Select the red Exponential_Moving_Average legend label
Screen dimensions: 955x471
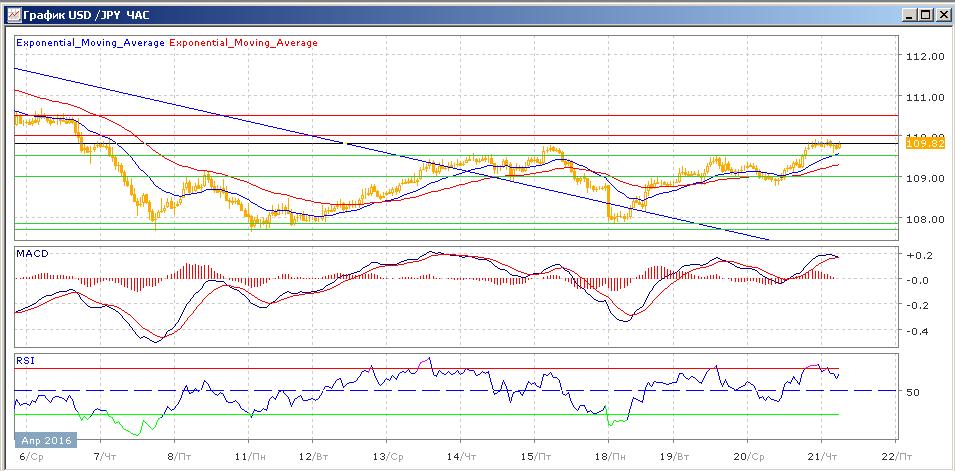click(x=243, y=43)
